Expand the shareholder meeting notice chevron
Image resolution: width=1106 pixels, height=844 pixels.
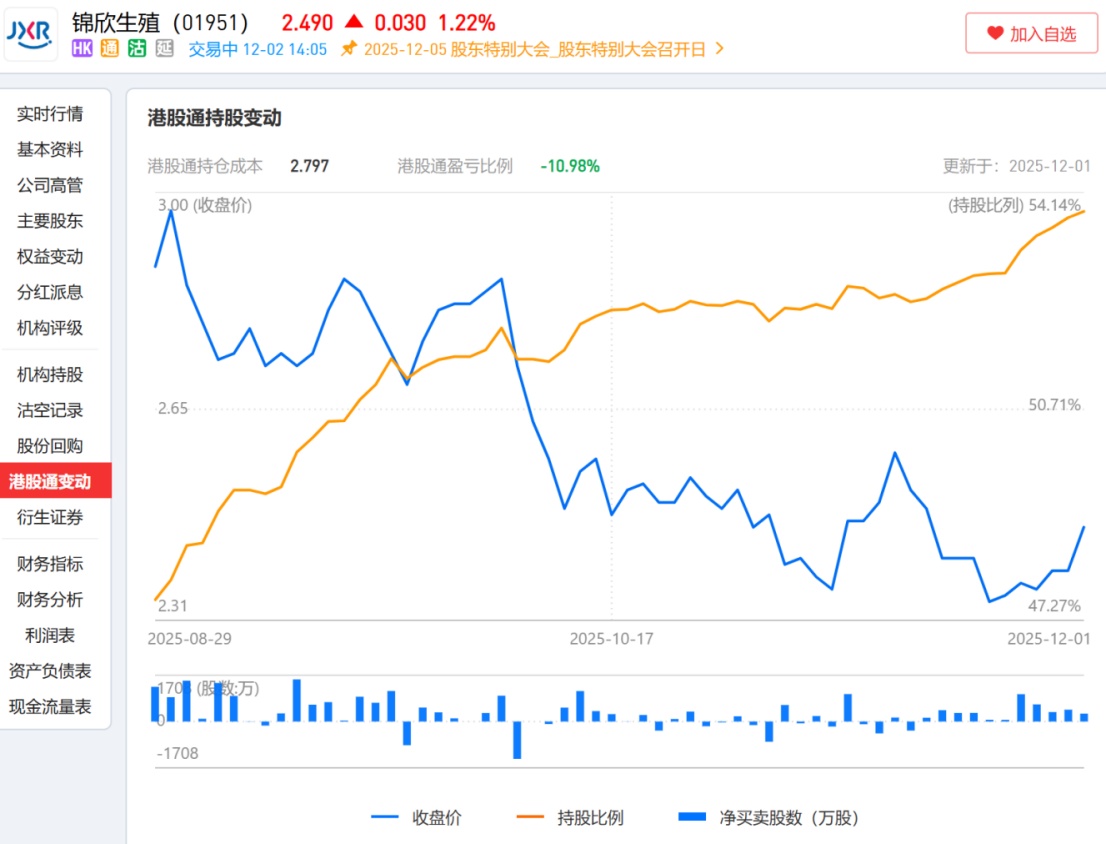point(719,49)
